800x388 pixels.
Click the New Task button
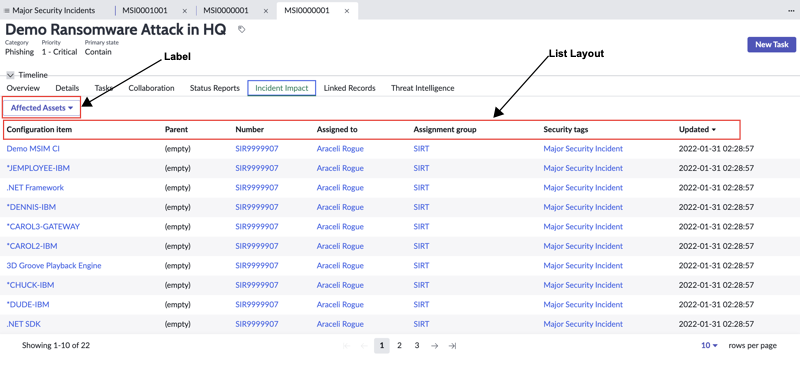(771, 44)
